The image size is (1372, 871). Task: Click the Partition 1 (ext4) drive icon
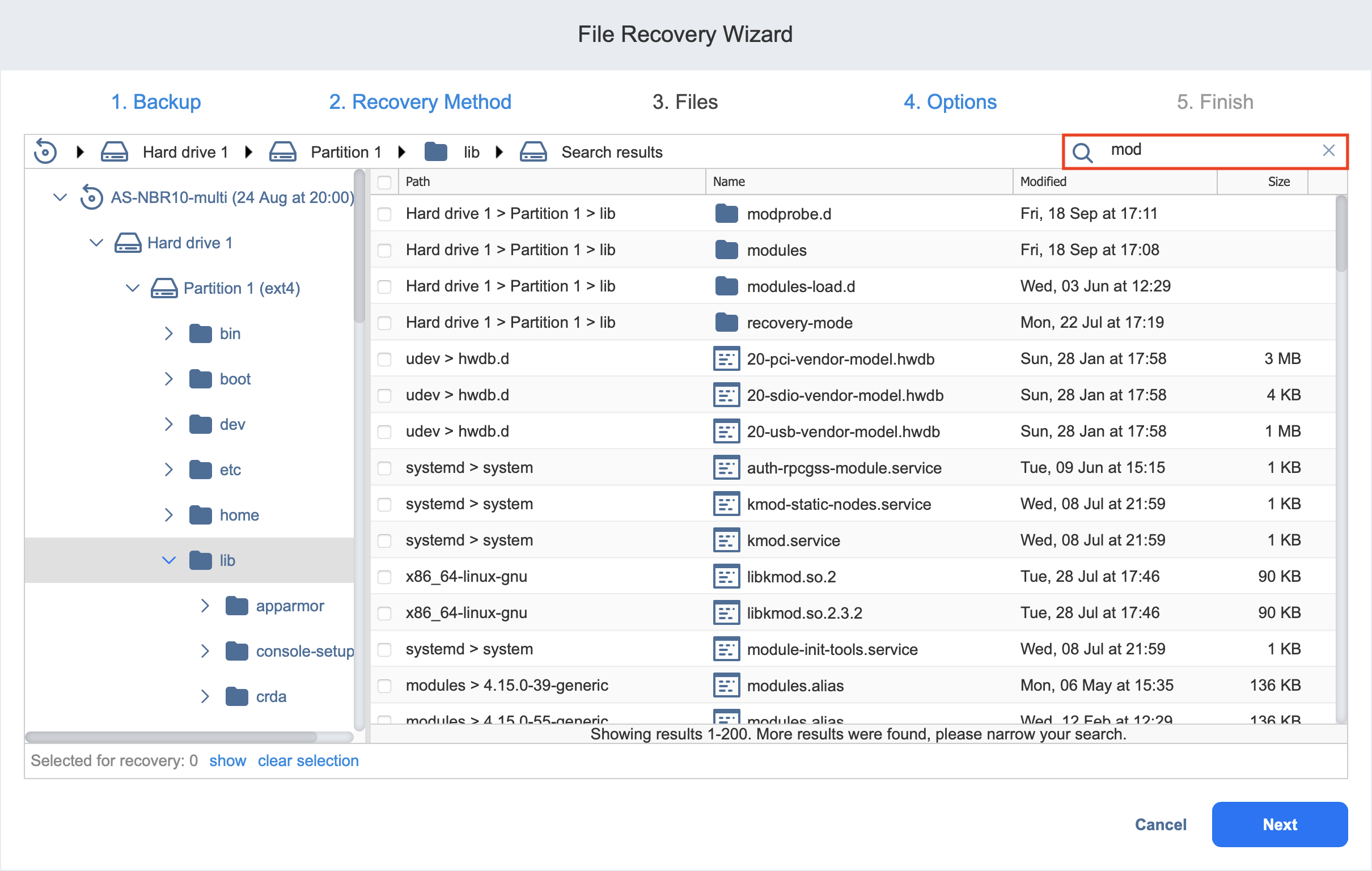click(x=164, y=289)
